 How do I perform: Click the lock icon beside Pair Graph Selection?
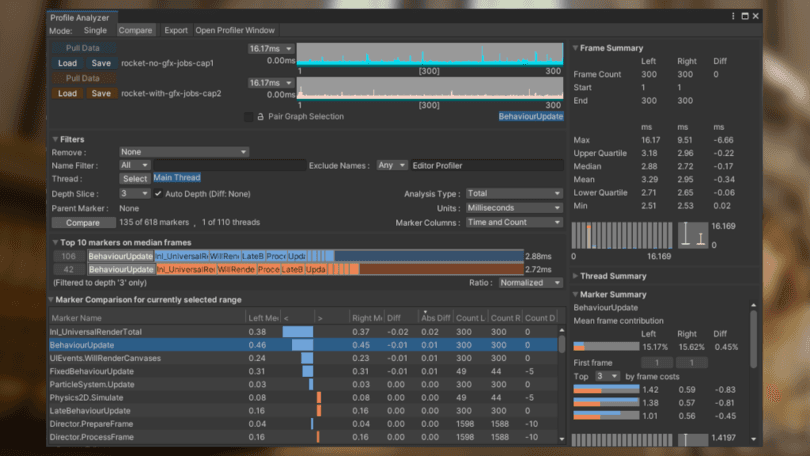(x=260, y=117)
